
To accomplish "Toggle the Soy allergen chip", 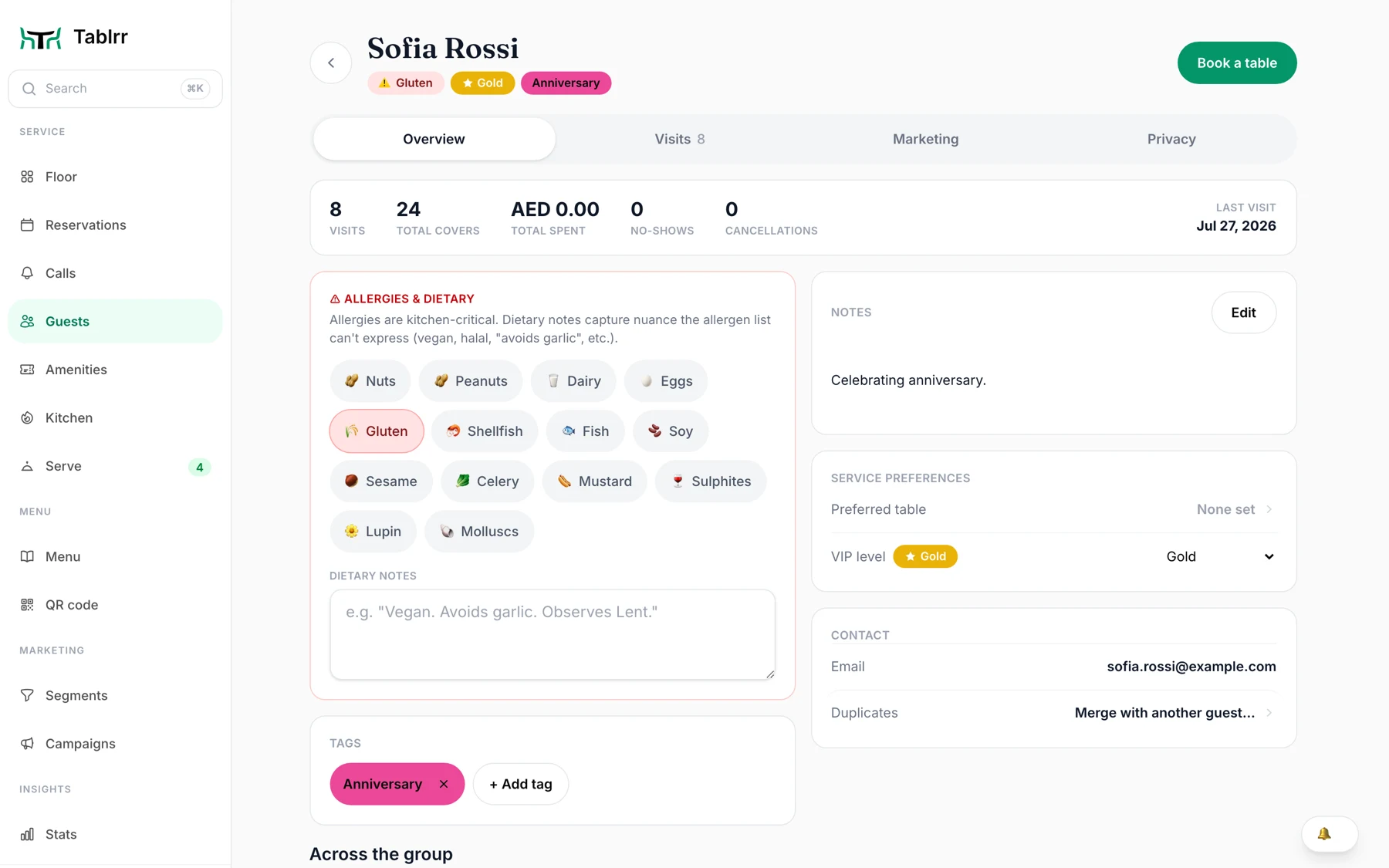I will click(x=670, y=431).
